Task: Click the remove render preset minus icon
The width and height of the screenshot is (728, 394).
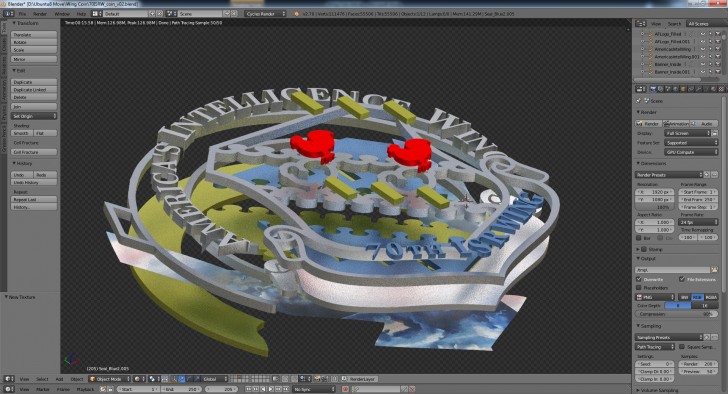Action: click(x=715, y=175)
